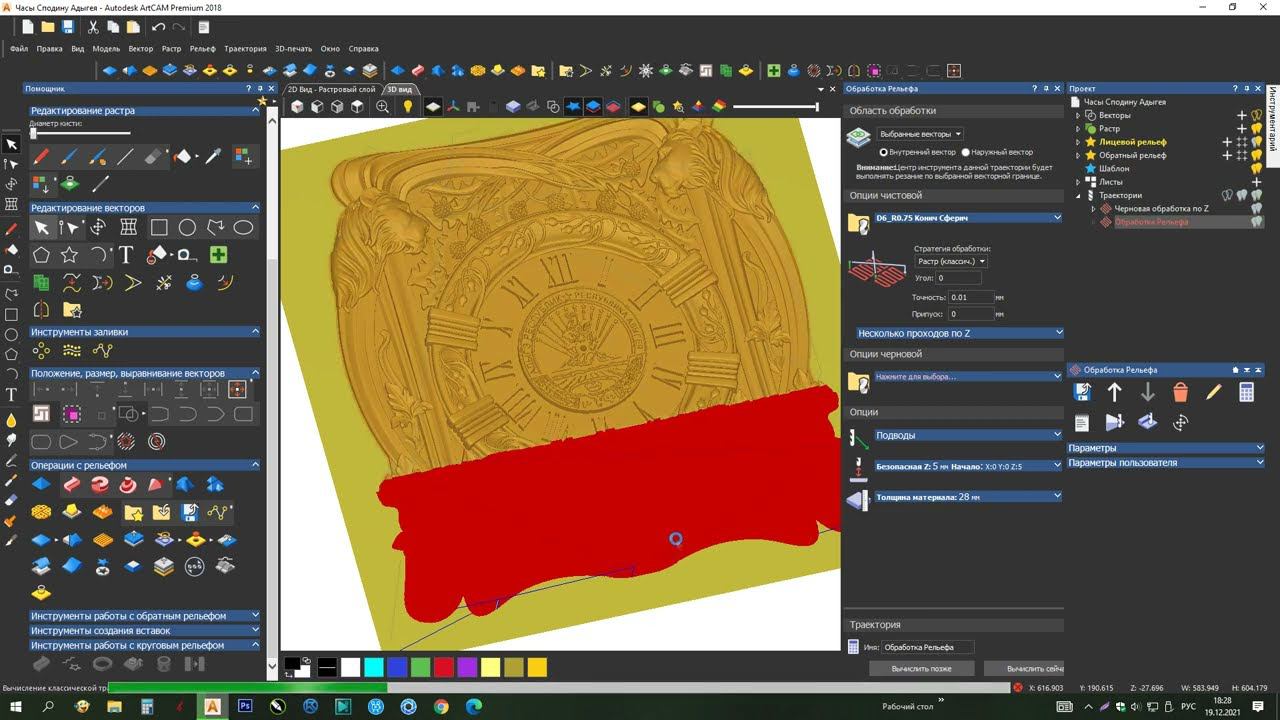Toggle visibility bulb for Лицевой рельеф

(x=1256, y=142)
